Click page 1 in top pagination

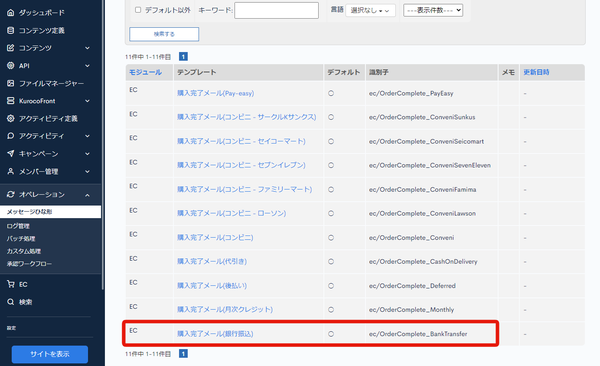tap(183, 57)
